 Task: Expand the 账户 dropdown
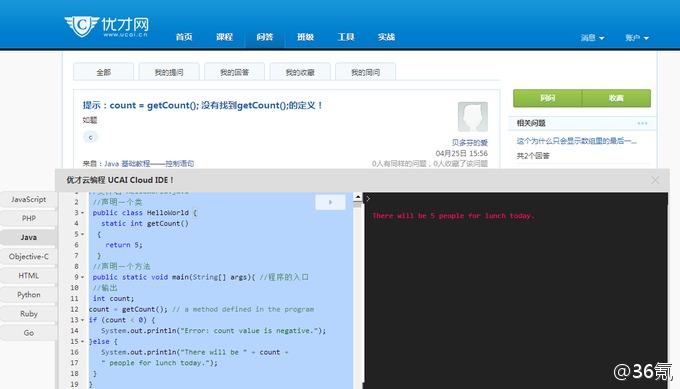pyautogui.click(x=637, y=38)
